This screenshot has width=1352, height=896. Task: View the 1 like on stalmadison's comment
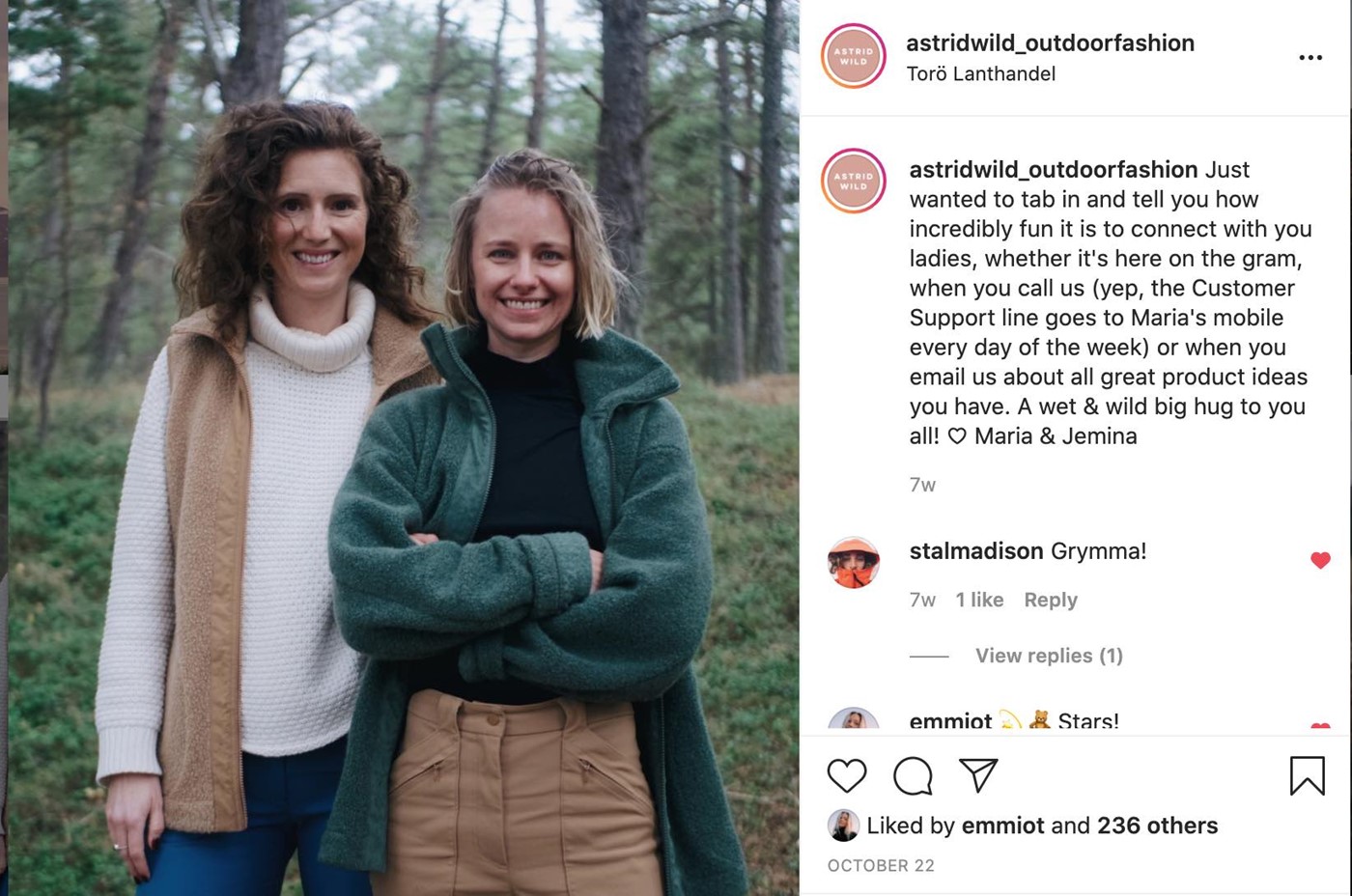click(x=979, y=600)
